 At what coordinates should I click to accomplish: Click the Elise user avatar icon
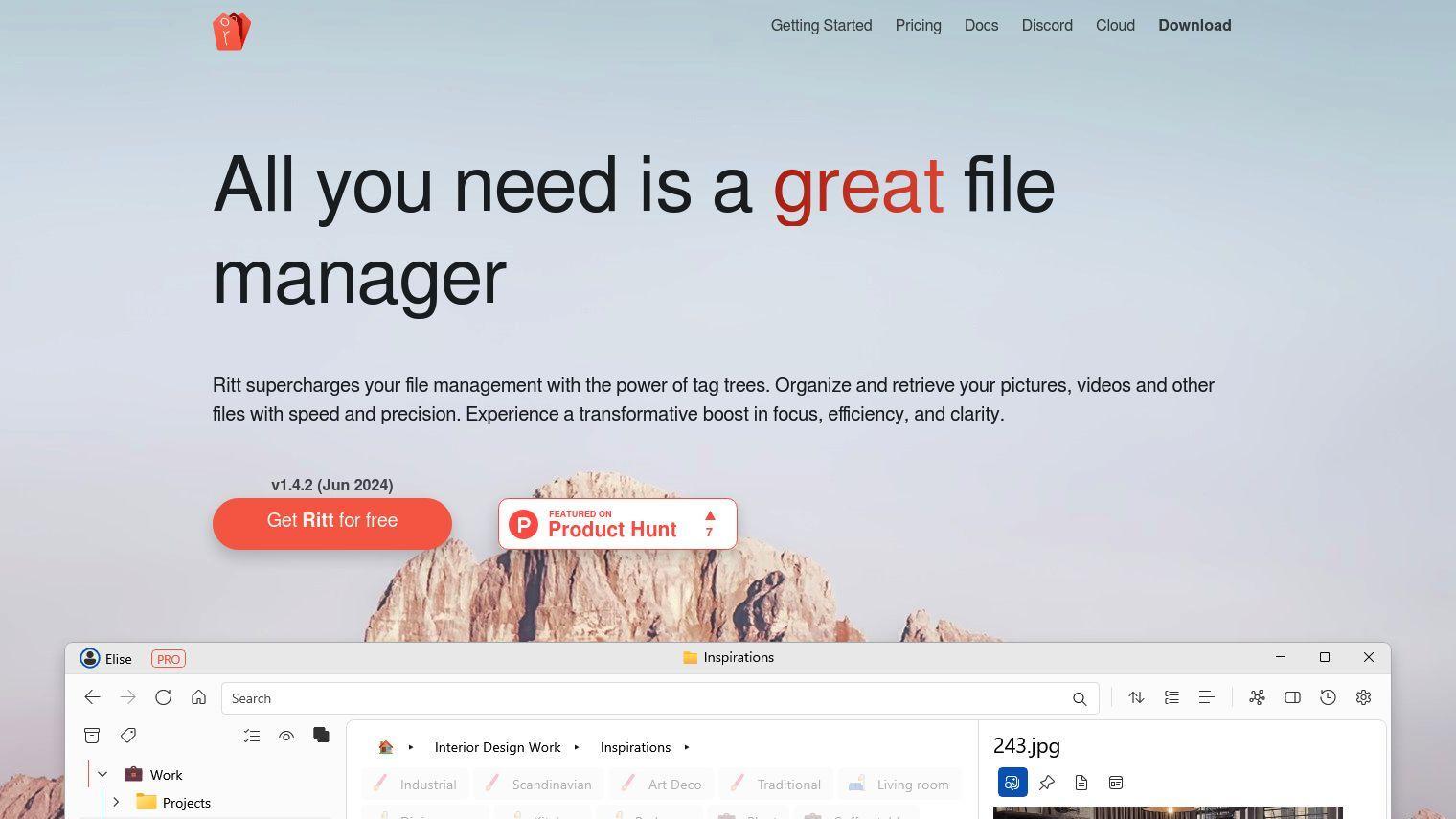pos(89,658)
